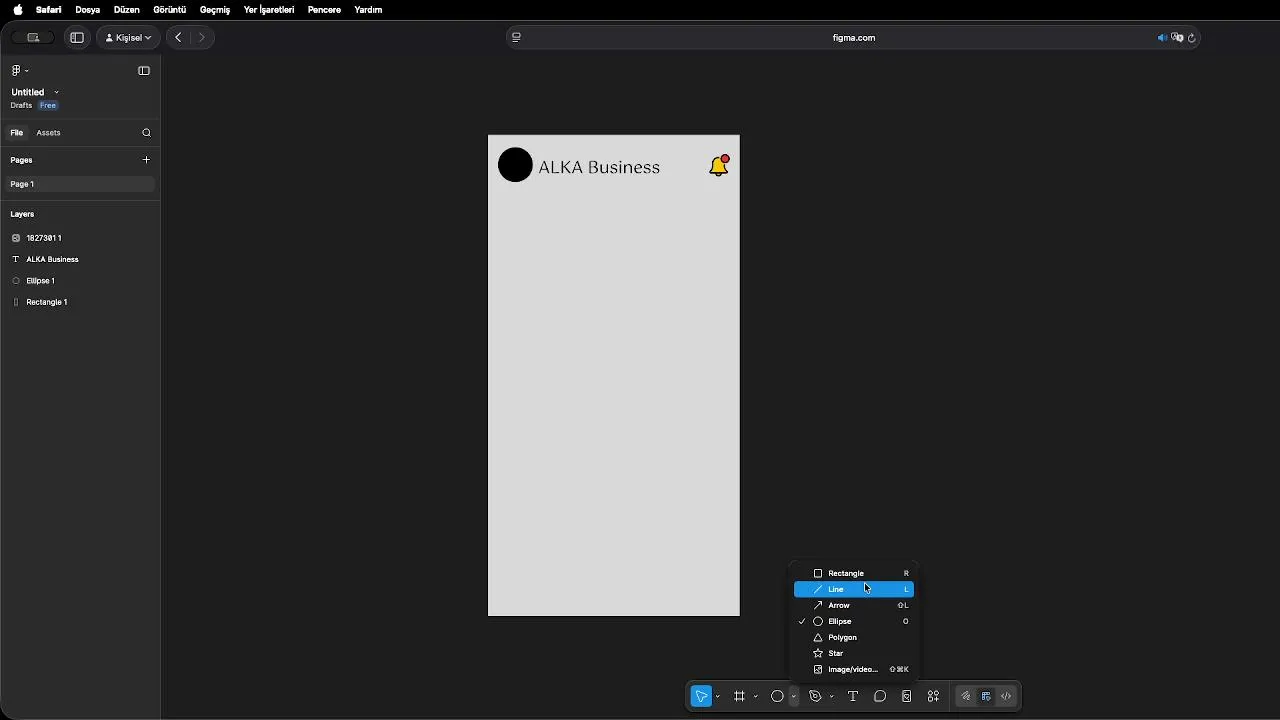The width and height of the screenshot is (1280, 720).
Task: Open the Yer İşaretleri menu
Action: 269,9
